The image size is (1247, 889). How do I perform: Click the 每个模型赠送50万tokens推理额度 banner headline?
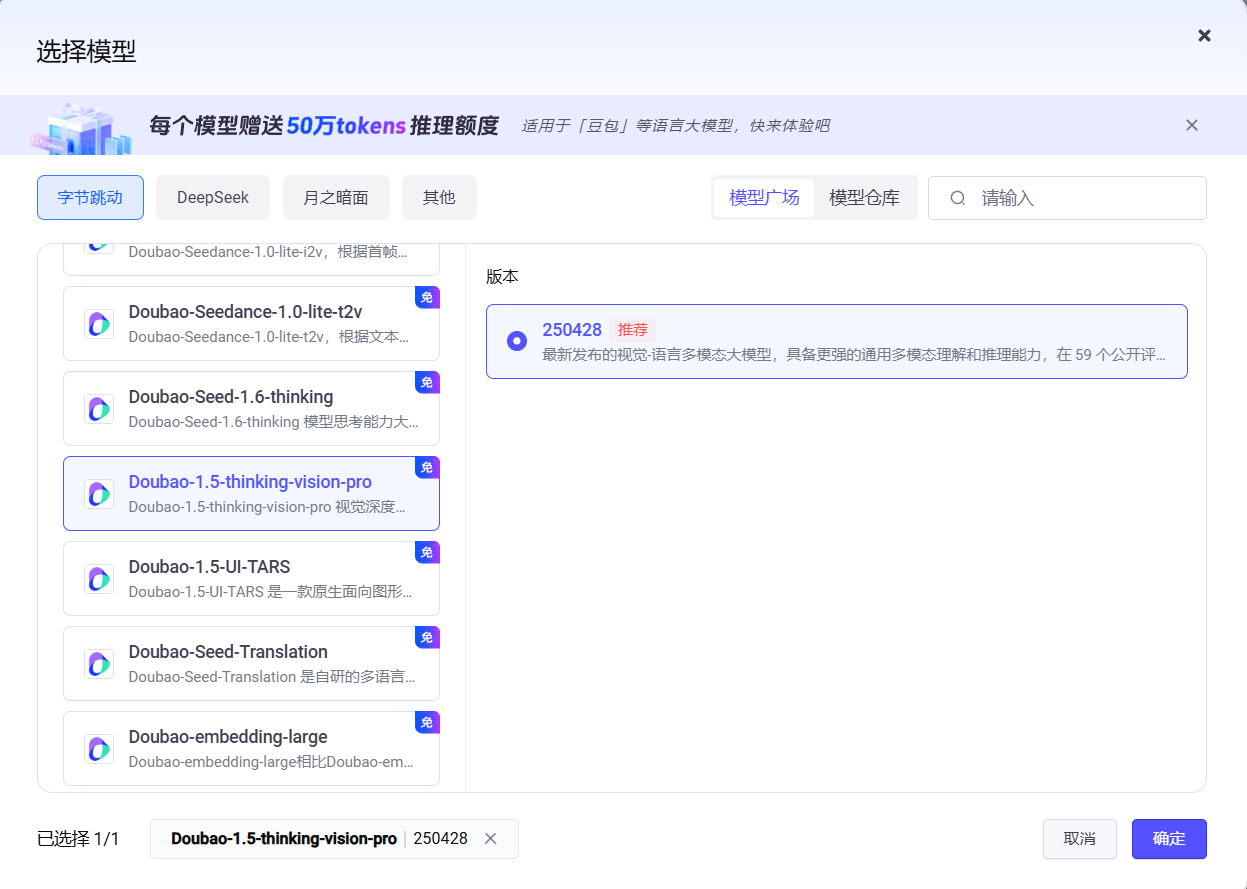click(x=323, y=126)
